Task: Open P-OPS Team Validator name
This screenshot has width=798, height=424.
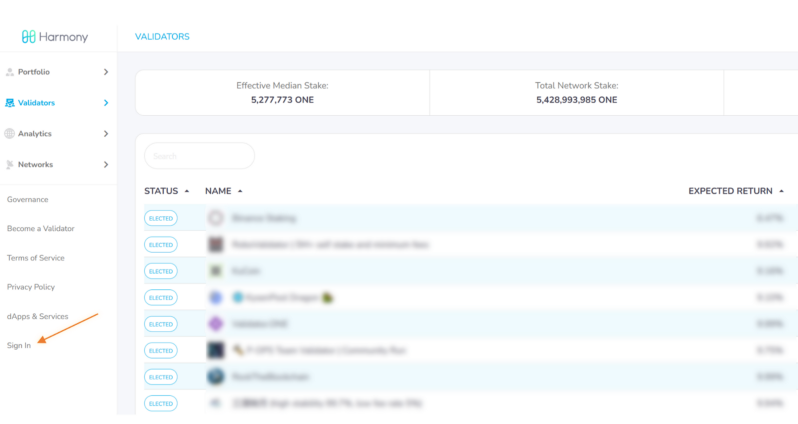Action: (320, 351)
